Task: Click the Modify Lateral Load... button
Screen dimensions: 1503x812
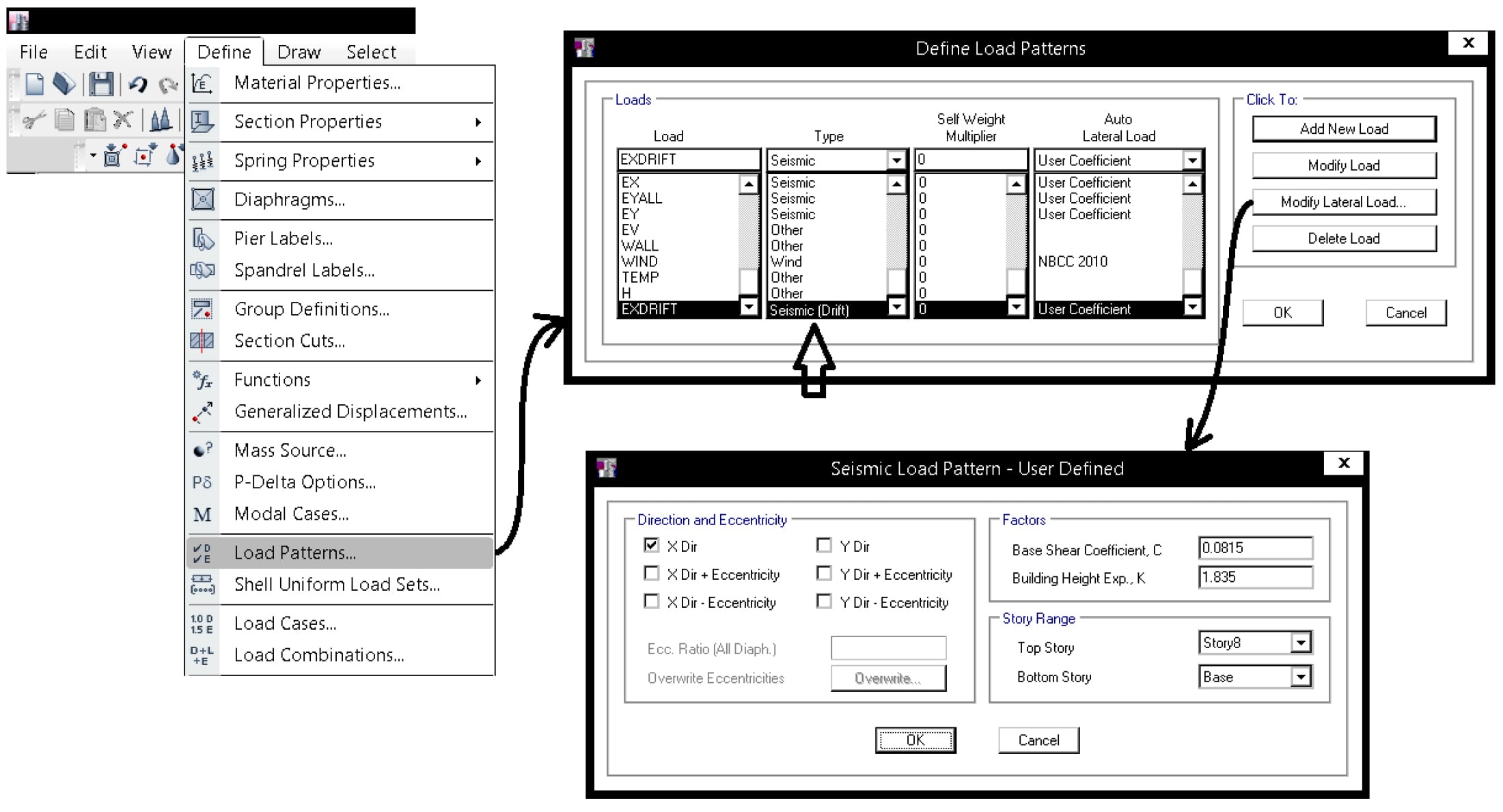Action: click(1344, 202)
